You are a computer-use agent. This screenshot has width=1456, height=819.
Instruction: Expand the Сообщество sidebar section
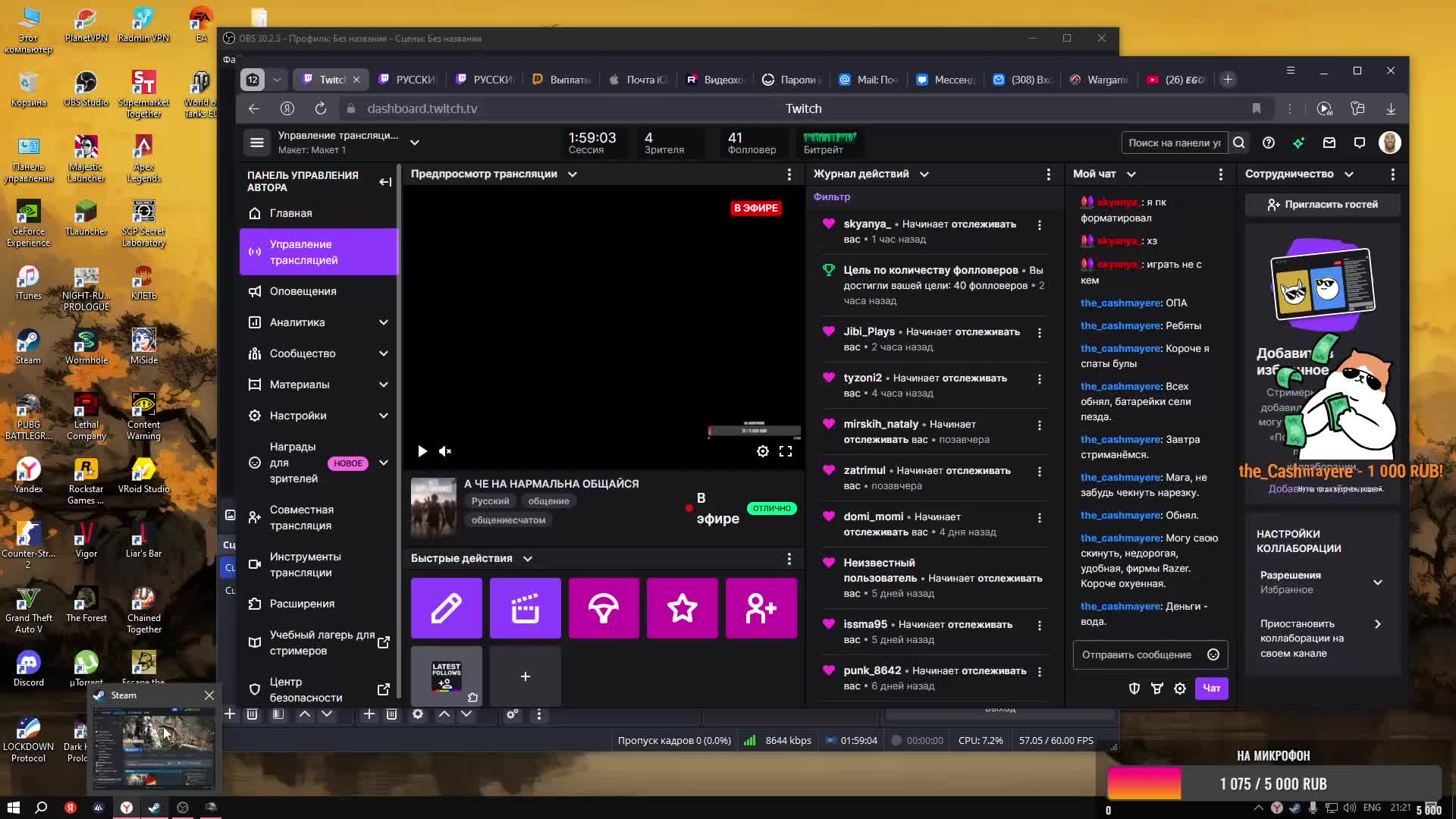384,353
